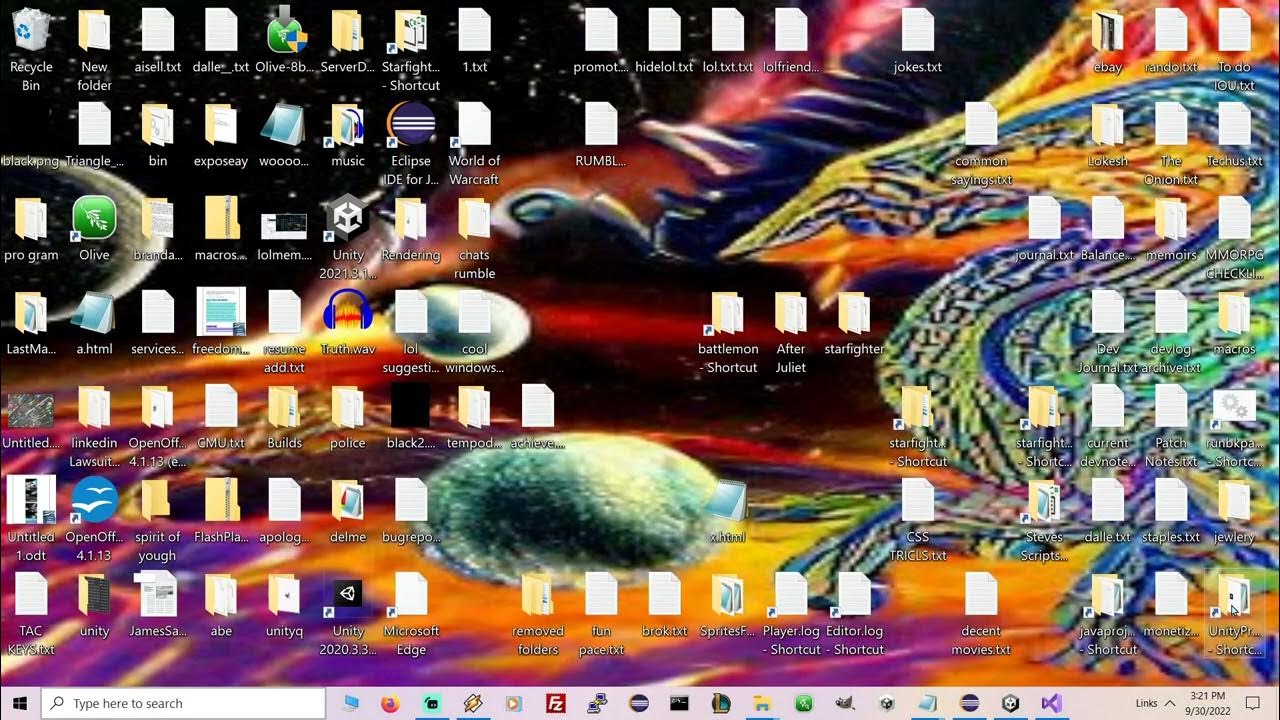Select the decent movies.txt file
The width and height of the screenshot is (1280, 720).
click(x=981, y=595)
